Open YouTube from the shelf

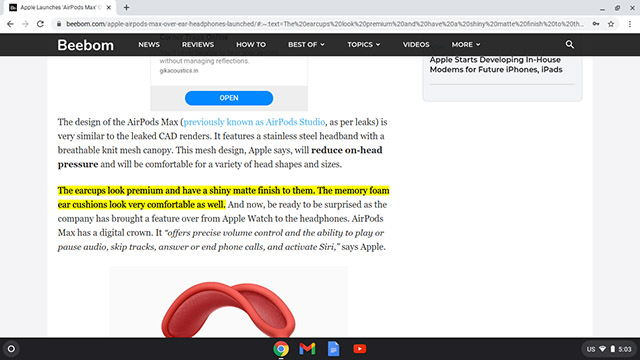pyautogui.click(x=360, y=349)
